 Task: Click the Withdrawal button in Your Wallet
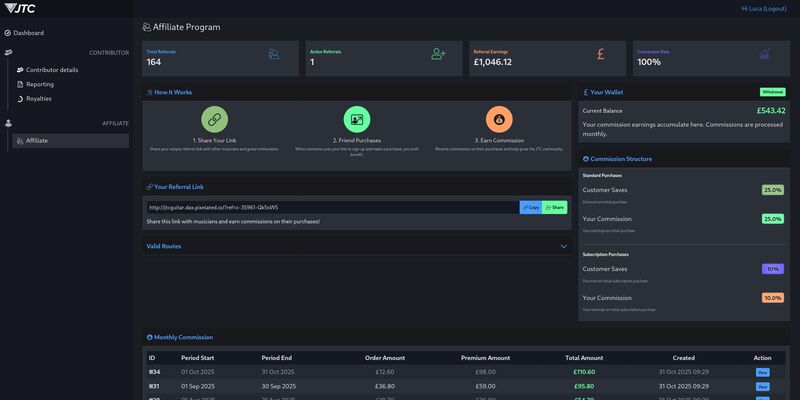click(x=772, y=92)
